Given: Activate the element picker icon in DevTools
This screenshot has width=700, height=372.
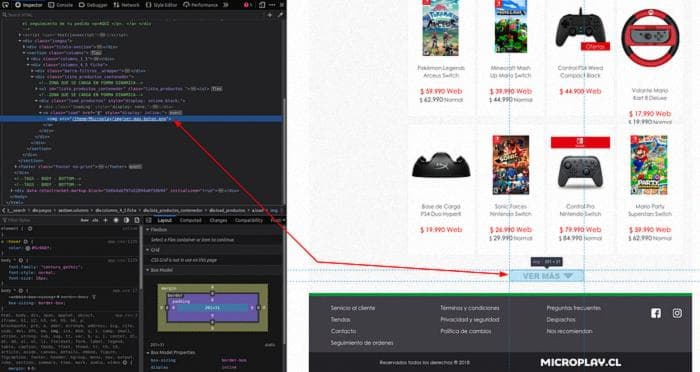Looking at the screenshot, I should (x=5, y=5).
